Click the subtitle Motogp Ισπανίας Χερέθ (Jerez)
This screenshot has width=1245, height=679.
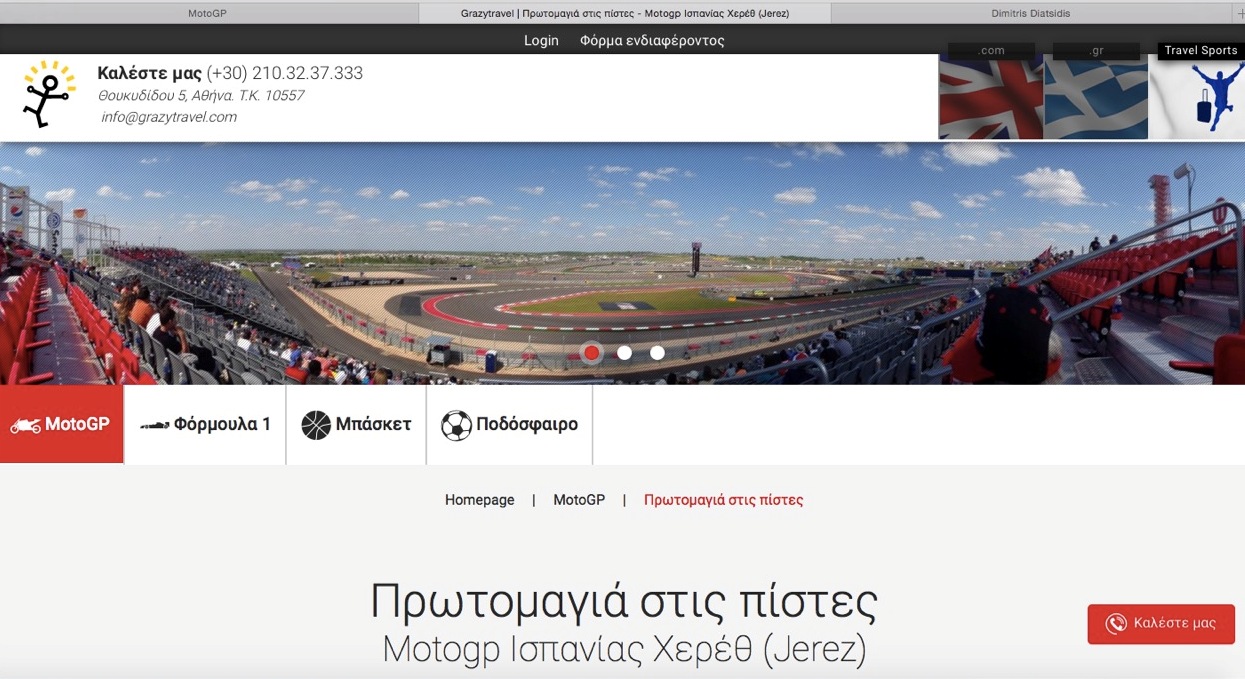click(x=624, y=650)
